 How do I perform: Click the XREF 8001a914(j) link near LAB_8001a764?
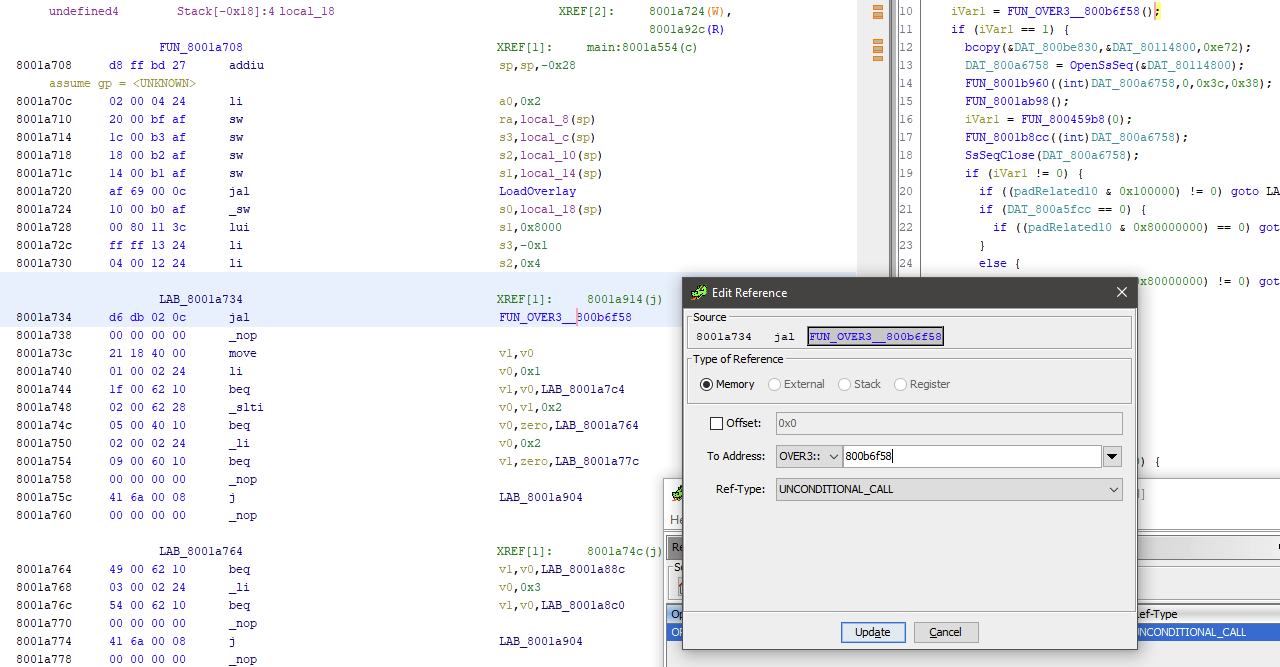click(x=625, y=298)
